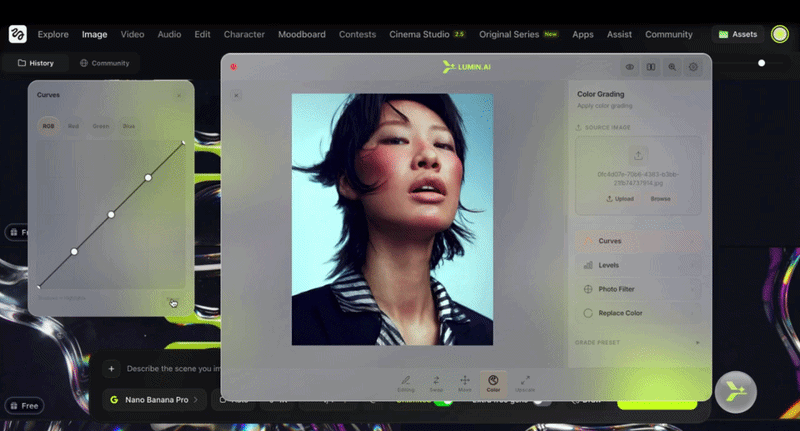
Task: Open the Curves adjustment row
Action: click(x=638, y=241)
